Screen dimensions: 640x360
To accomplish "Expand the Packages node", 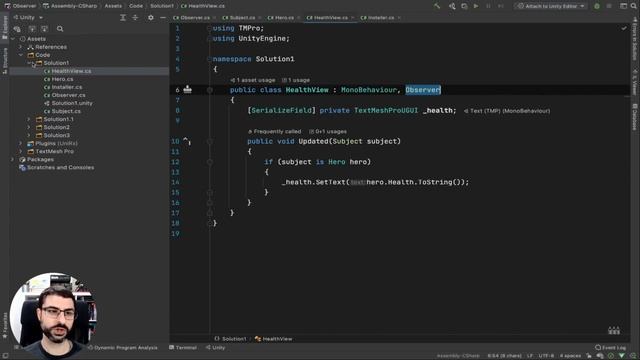I will click(x=13, y=159).
